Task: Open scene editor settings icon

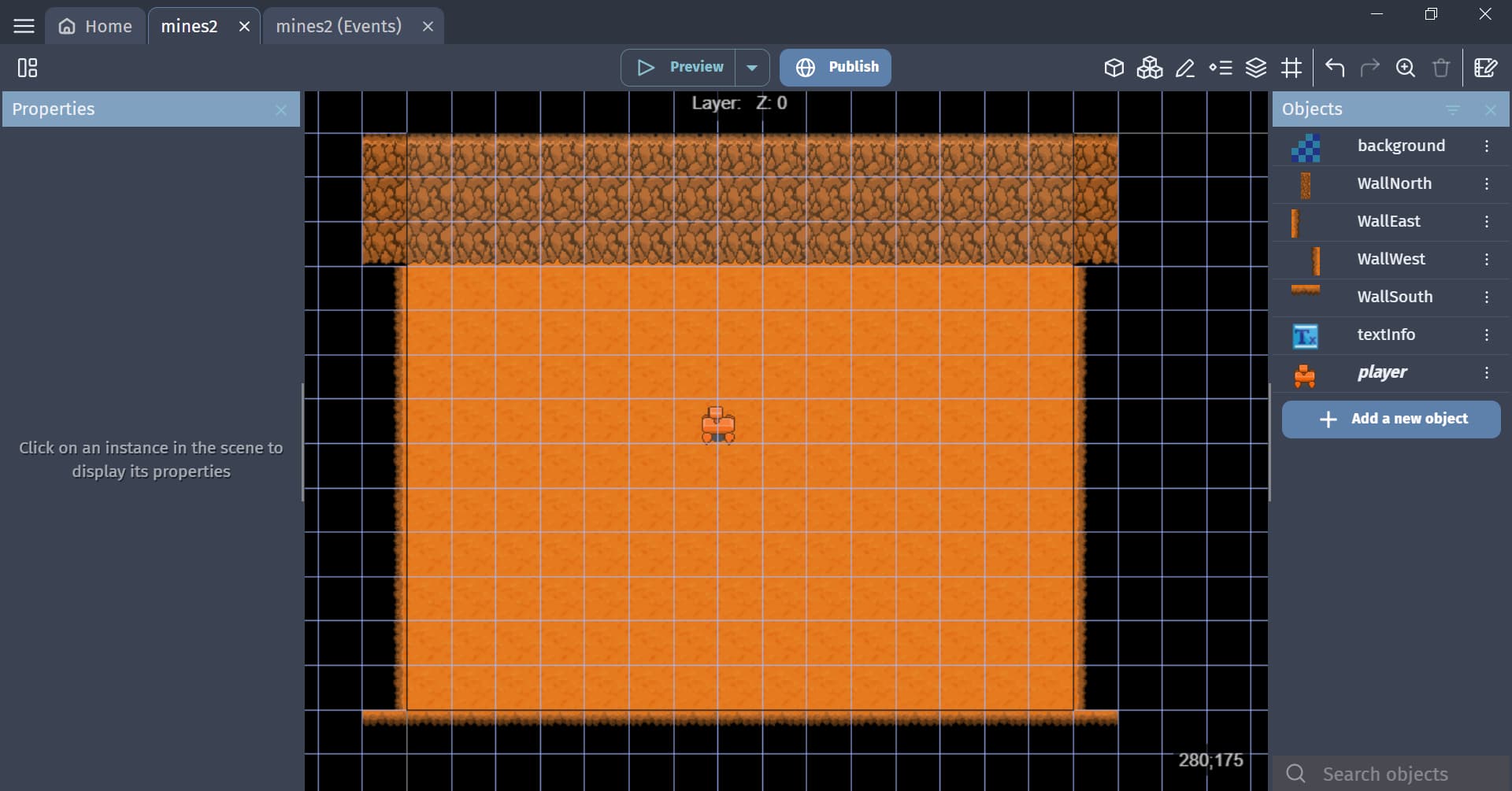Action: [1485, 68]
